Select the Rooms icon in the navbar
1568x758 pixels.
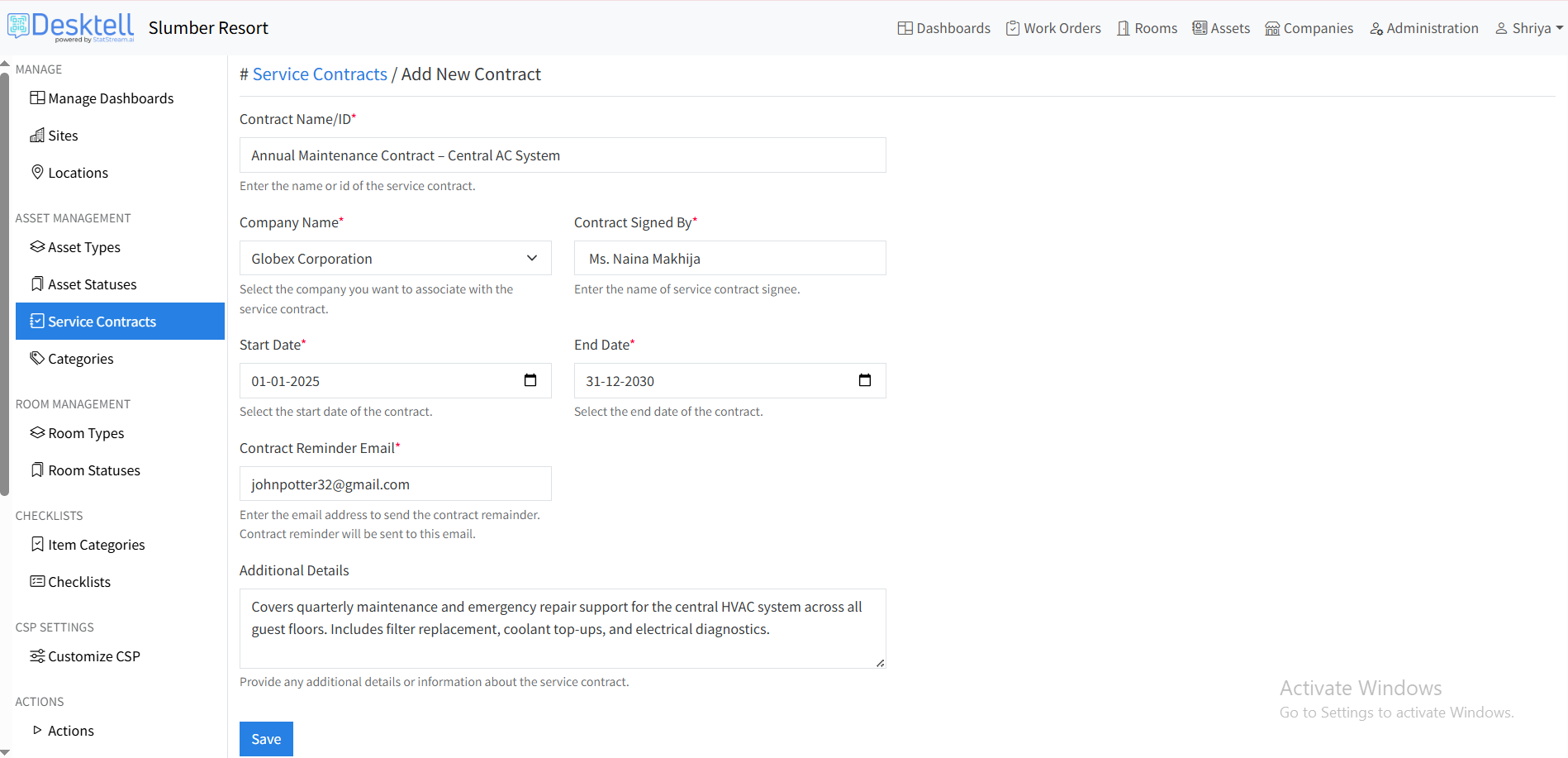pos(1123,27)
